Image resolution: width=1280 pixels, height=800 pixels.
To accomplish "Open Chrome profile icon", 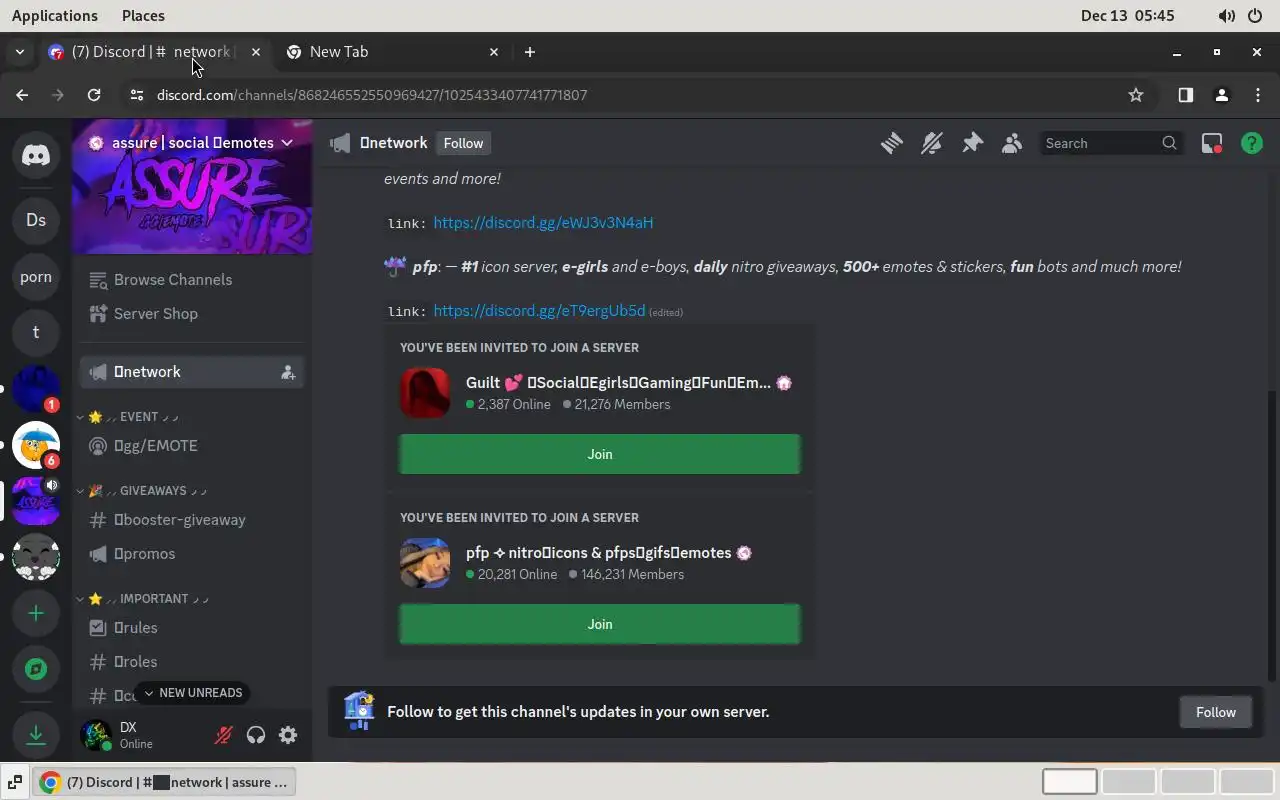I will 1221,95.
